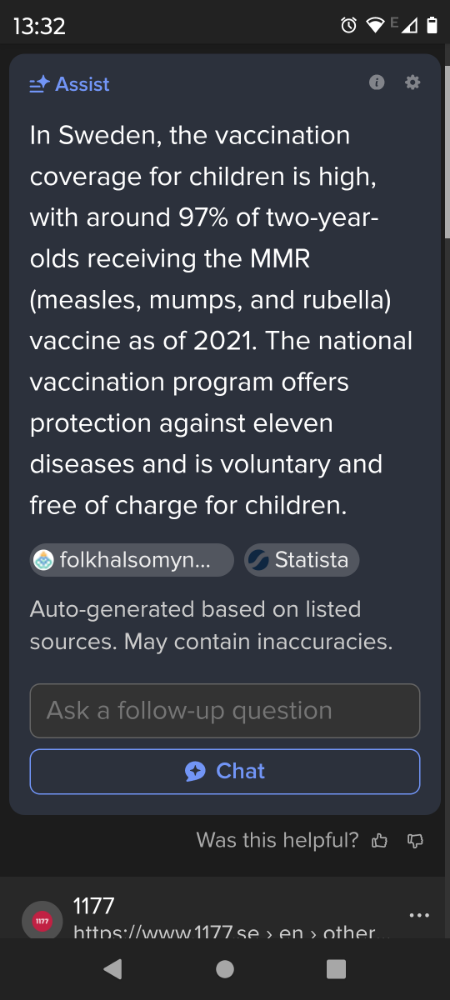This screenshot has width=450, height=1000.
Task: Tap Android home navigation button
Action: tap(225, 969)
